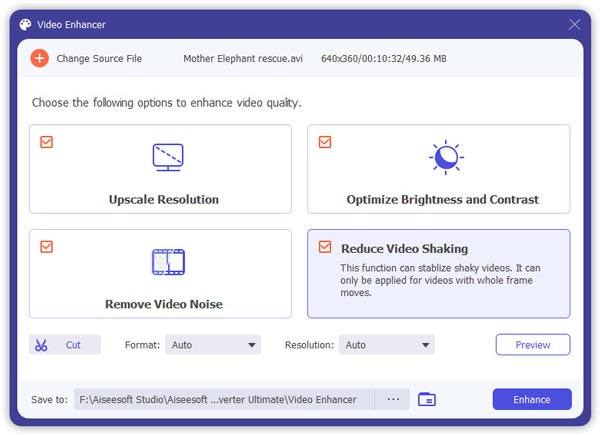Viewport: 600px width, 435px height.
Task: Uncheck the Upscale Resolution checkbox
Action: pos(46,142)
